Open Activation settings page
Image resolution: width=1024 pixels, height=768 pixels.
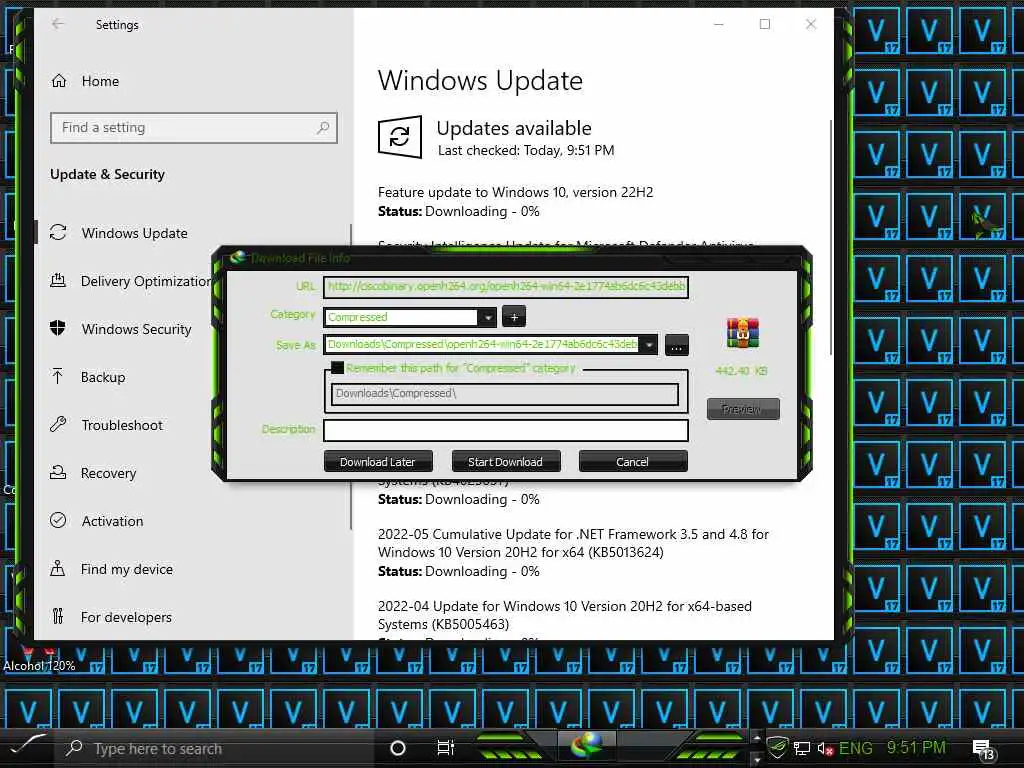point(112,521)
